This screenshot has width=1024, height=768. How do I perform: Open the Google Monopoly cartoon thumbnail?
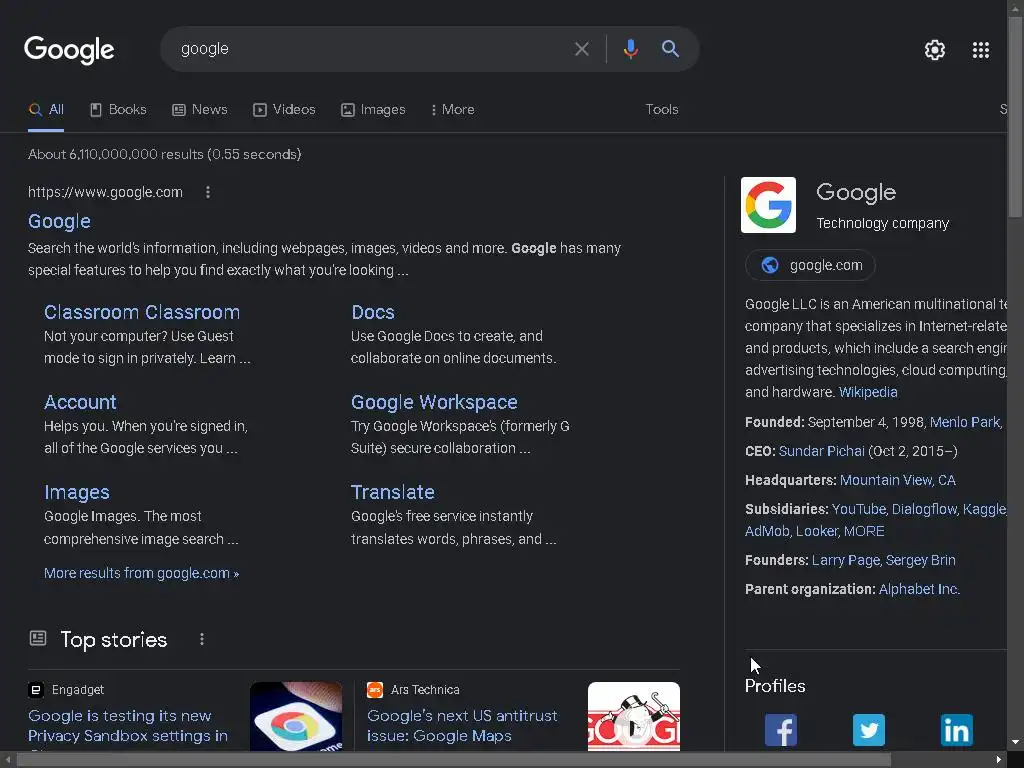coord(633,716)
